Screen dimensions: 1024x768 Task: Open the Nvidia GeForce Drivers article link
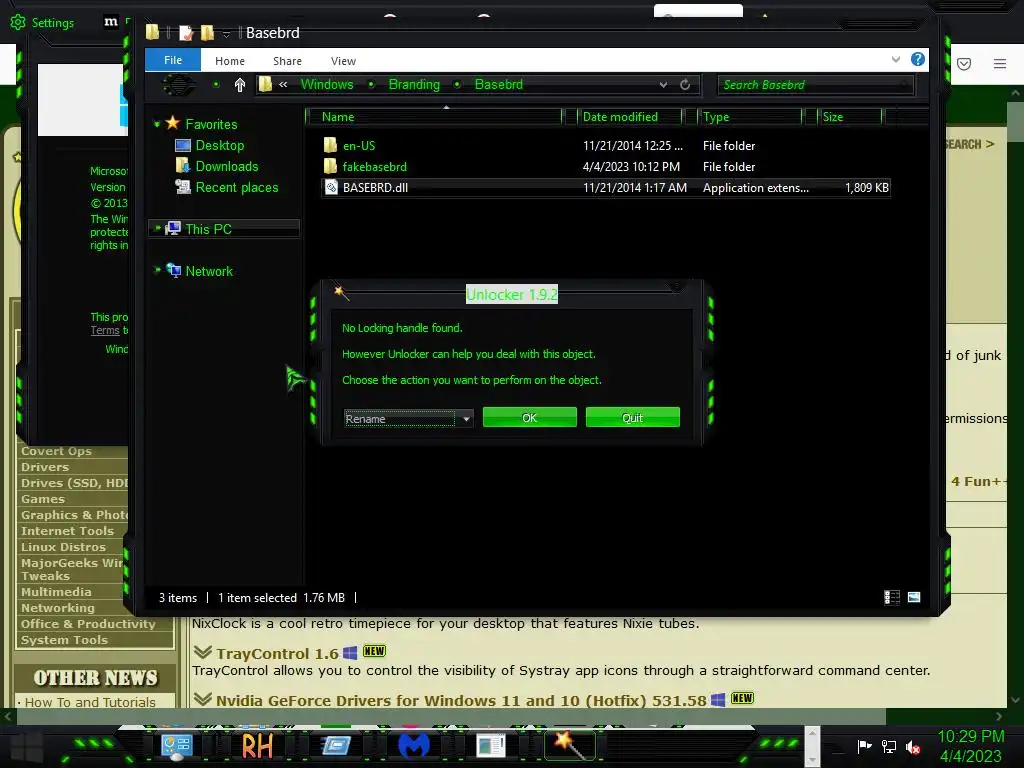461,701
